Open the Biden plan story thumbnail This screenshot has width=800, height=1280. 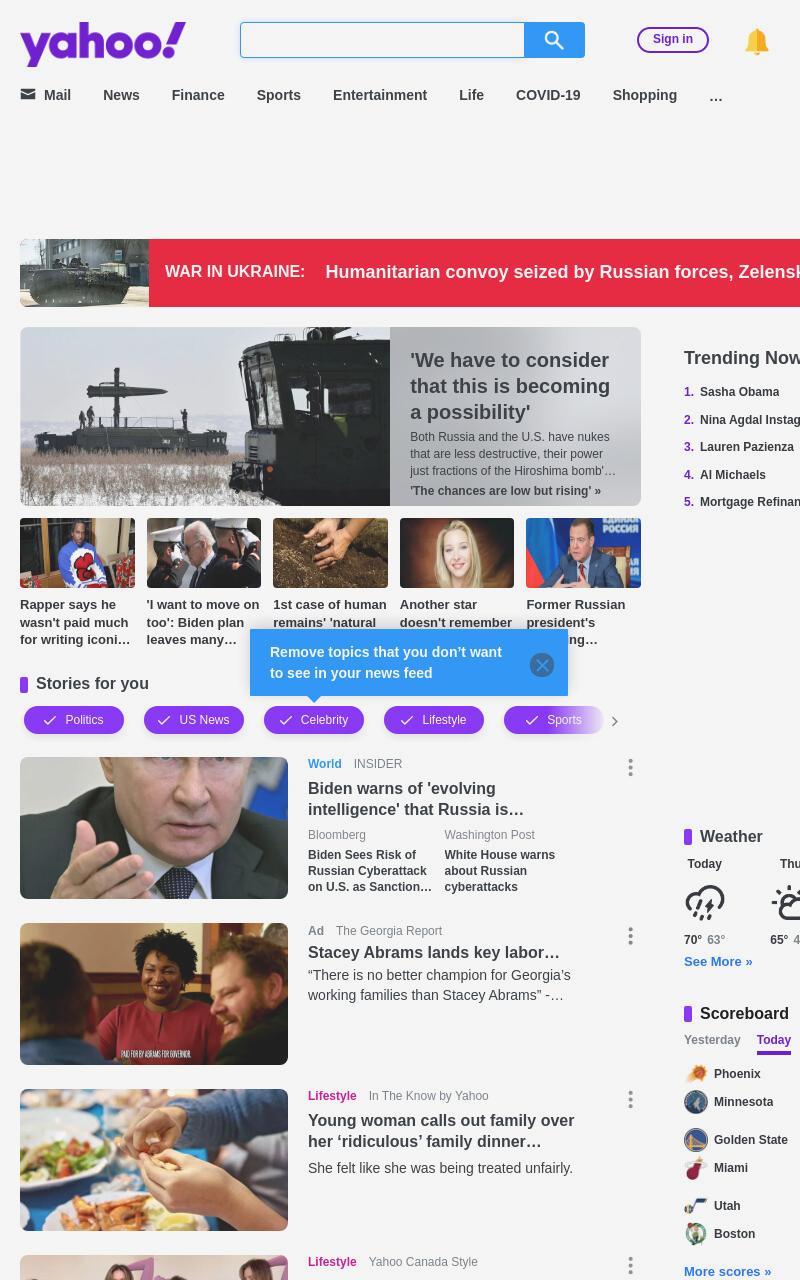click(204, 553)
